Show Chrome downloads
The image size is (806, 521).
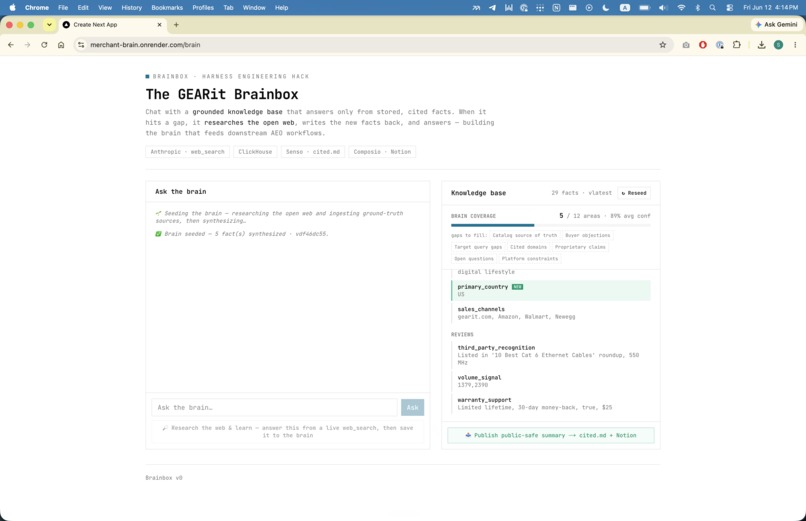(761, 45)
